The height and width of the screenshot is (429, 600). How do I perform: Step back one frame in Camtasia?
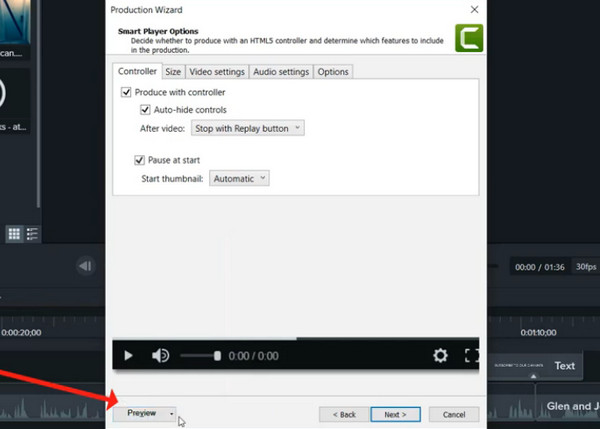85,266
